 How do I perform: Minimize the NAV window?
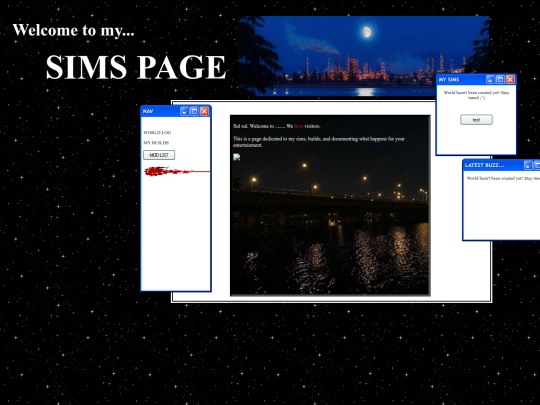[185, 111]
